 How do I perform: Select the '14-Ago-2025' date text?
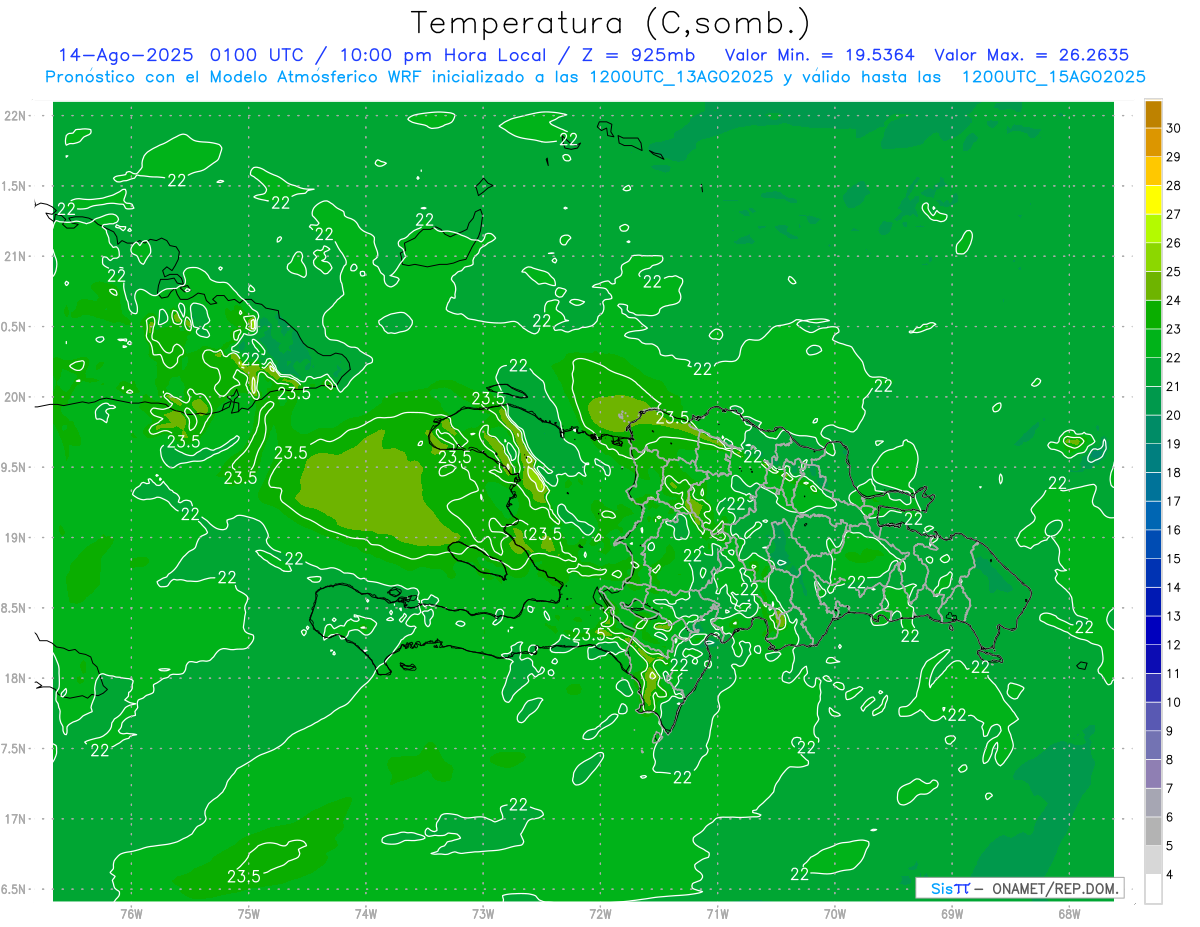(126, 55)
